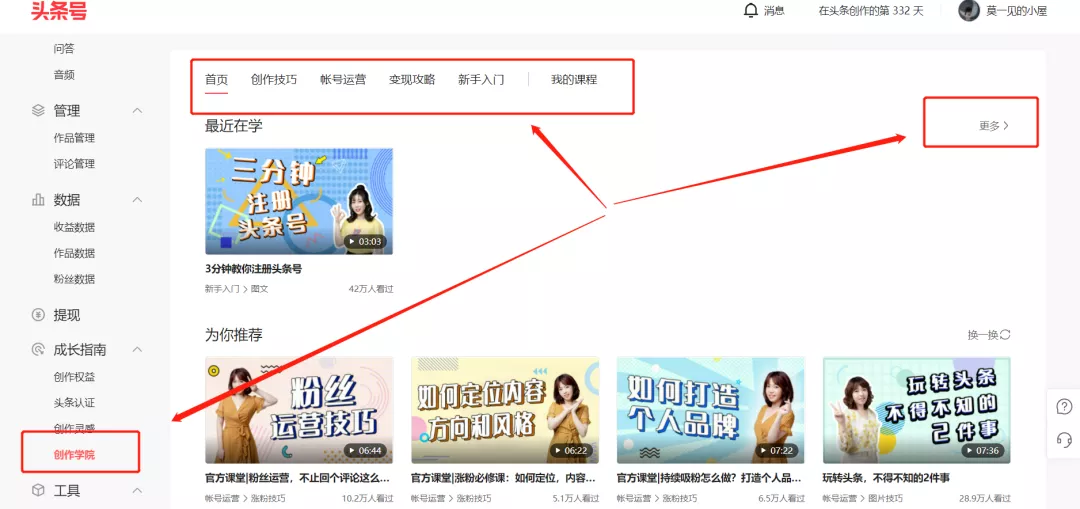Image resolution: width=1080 pixels, height=509 pixels.
Task: Click the 头条号 logo
Action: coord(59,11)
